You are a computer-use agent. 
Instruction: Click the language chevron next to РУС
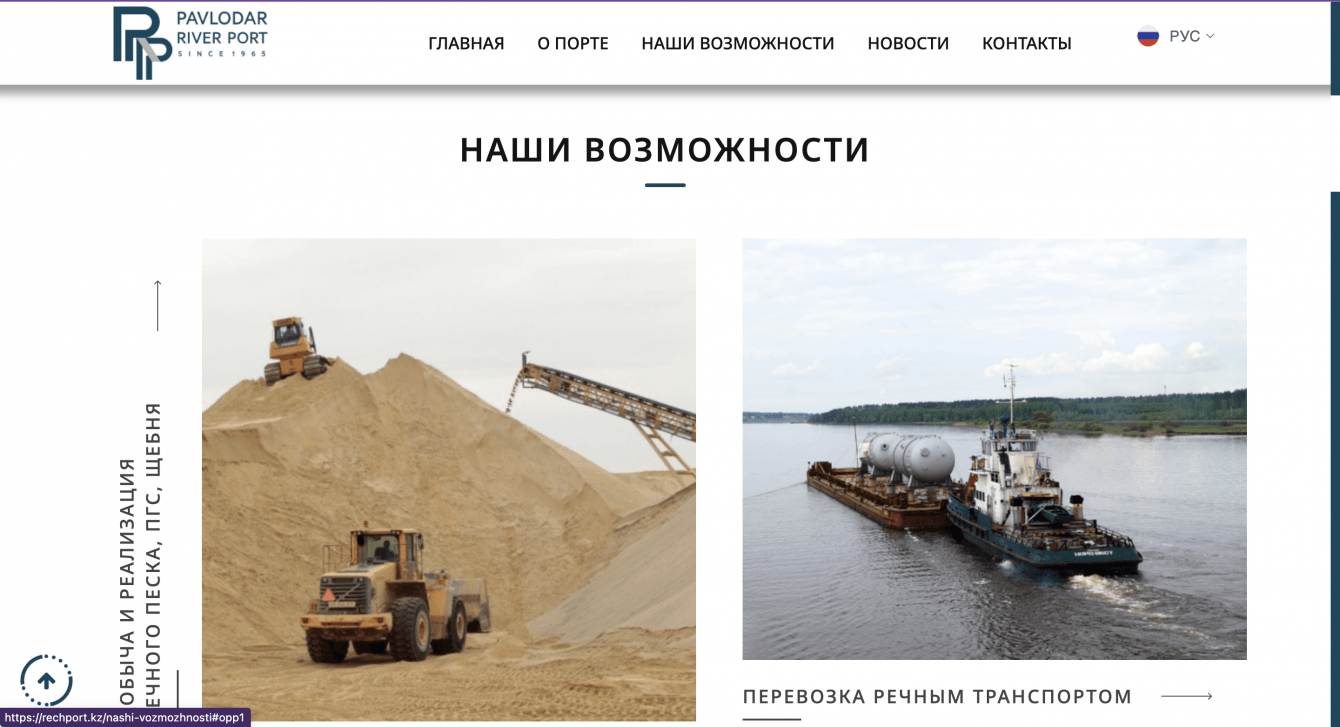(1210, 36)
